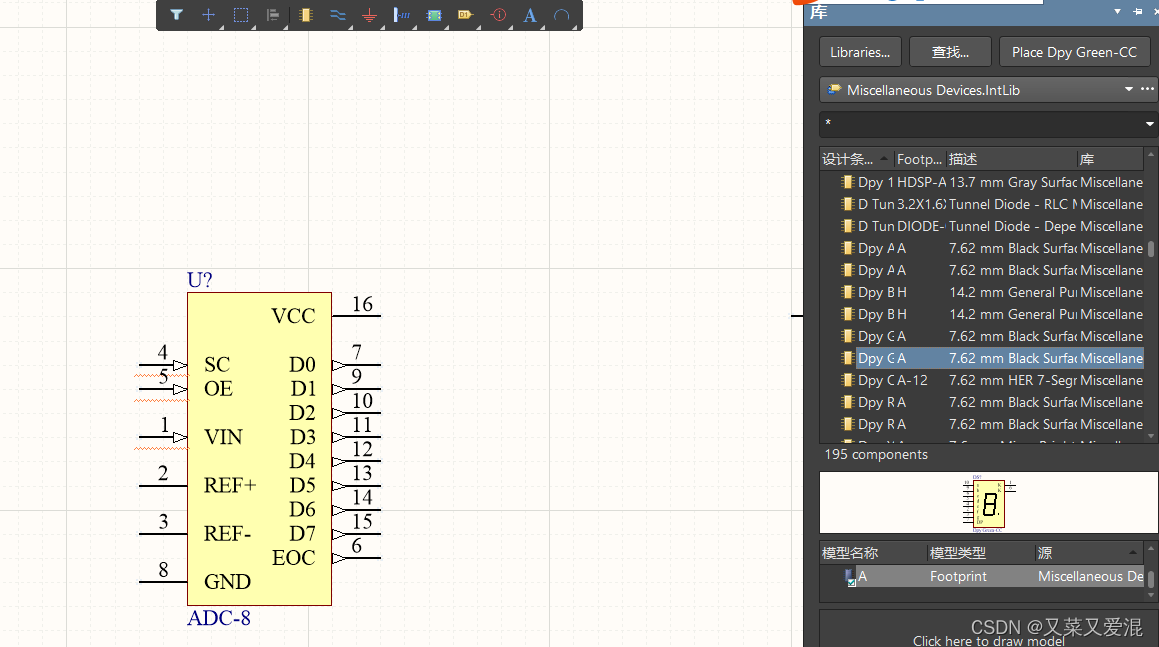1159x647 pixels.
Task: Select the arc drawing tool
Action: [x=562, y=15]
